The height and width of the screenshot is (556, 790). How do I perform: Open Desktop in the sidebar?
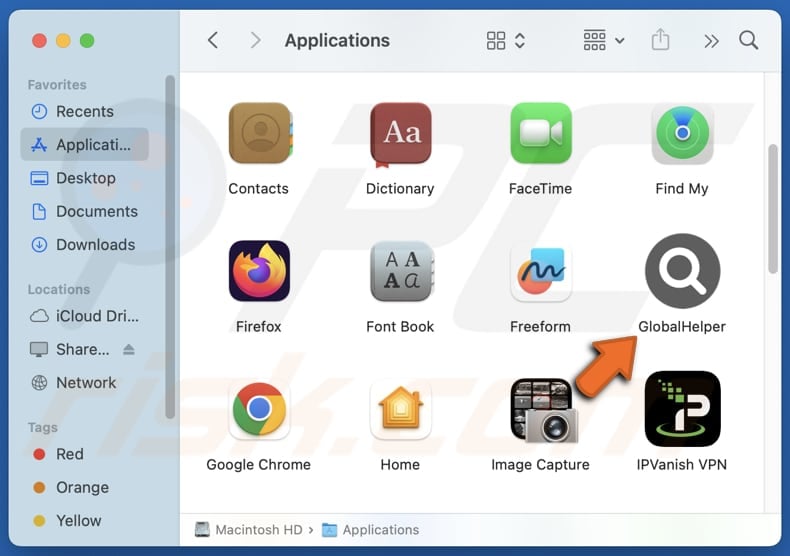pos(84,178)
